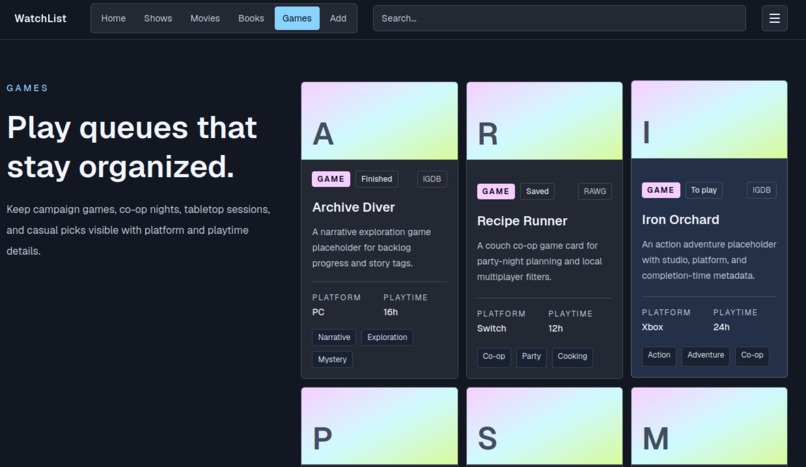Click the WatchList logo
The height and width of the screenshot is (467, 806).
(40, 18)
